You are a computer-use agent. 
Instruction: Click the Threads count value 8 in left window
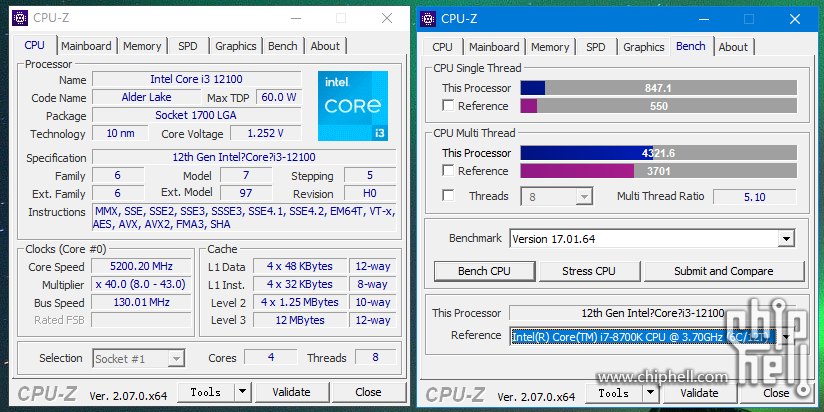click(375, 357)
